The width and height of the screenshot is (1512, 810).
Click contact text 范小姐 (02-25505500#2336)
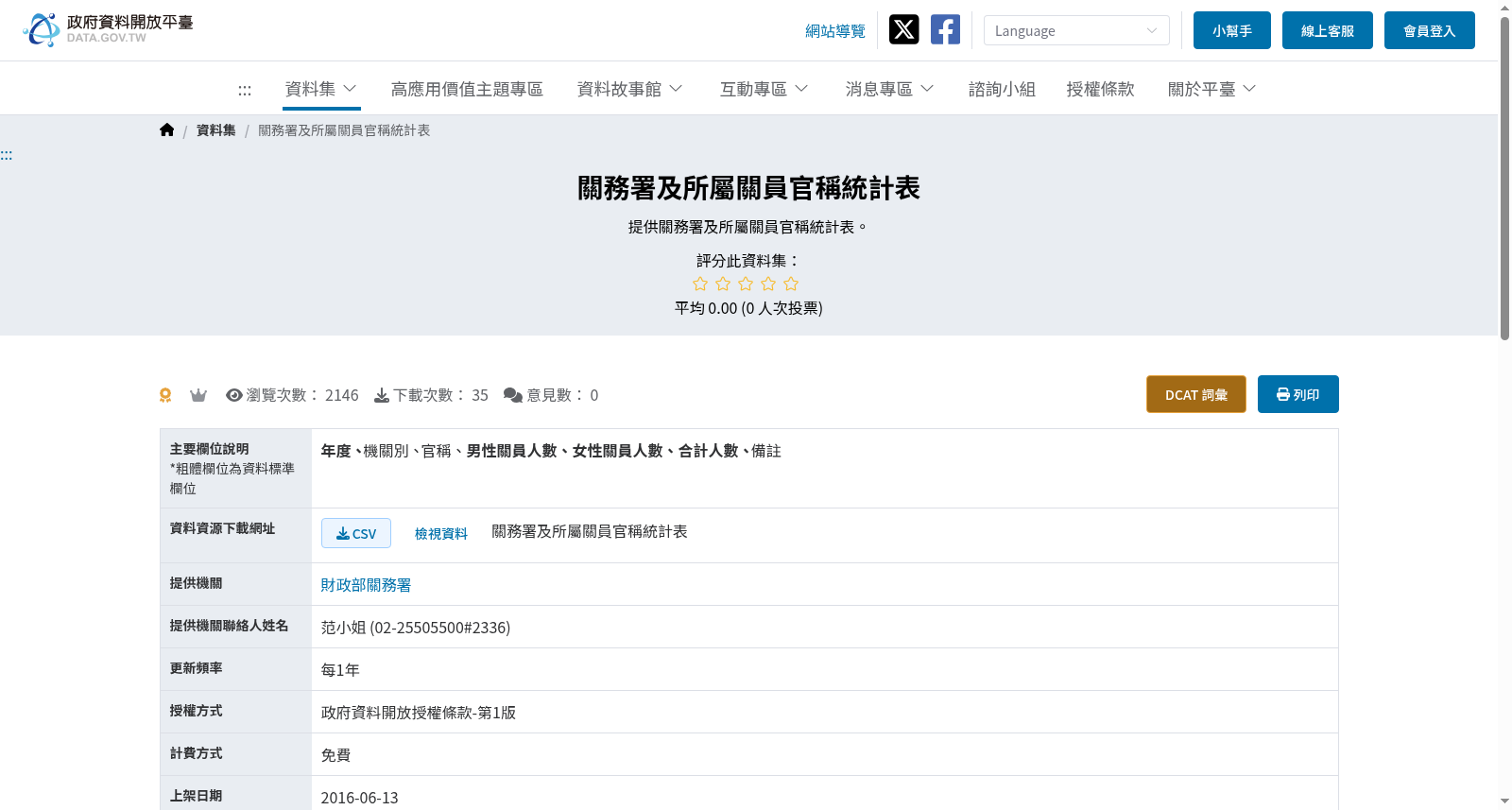click(x=416, y=628)
